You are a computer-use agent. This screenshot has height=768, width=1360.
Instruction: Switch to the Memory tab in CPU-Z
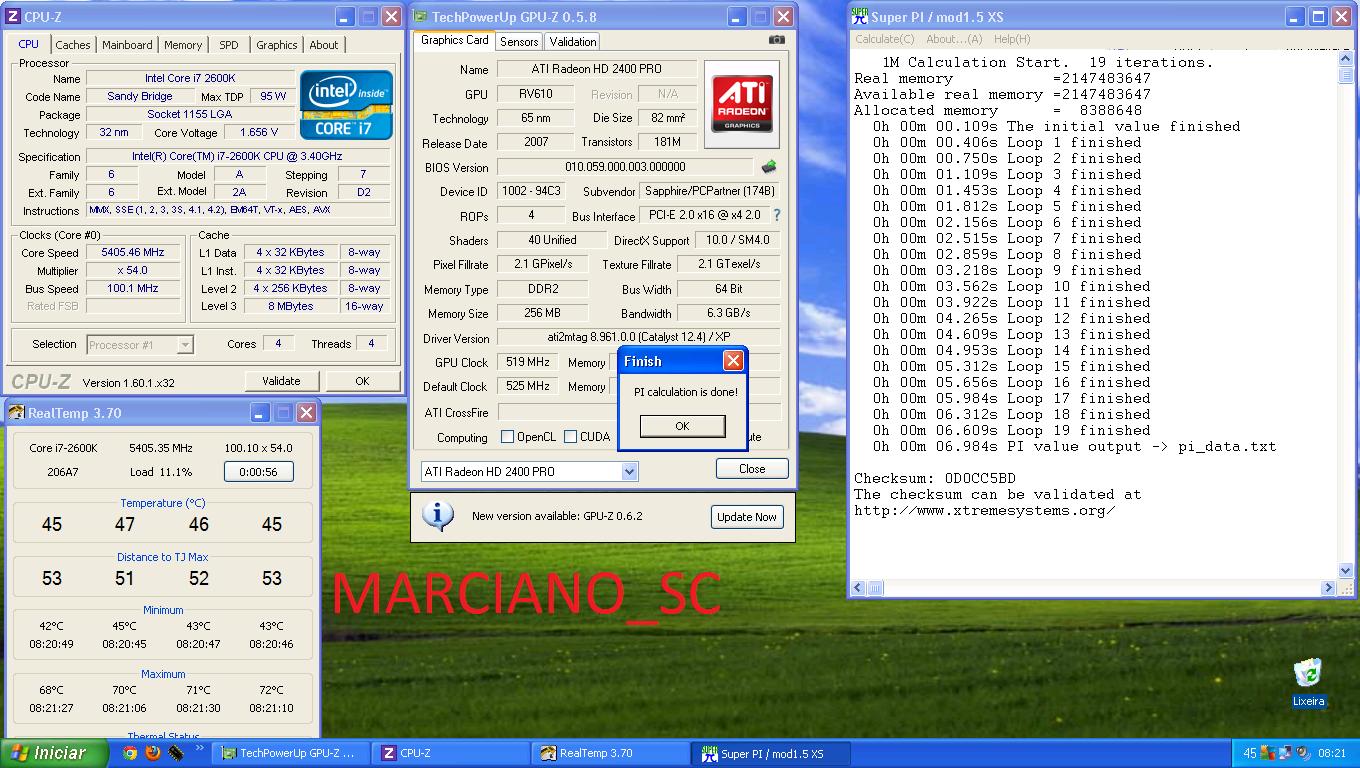[x=183, y=45]
